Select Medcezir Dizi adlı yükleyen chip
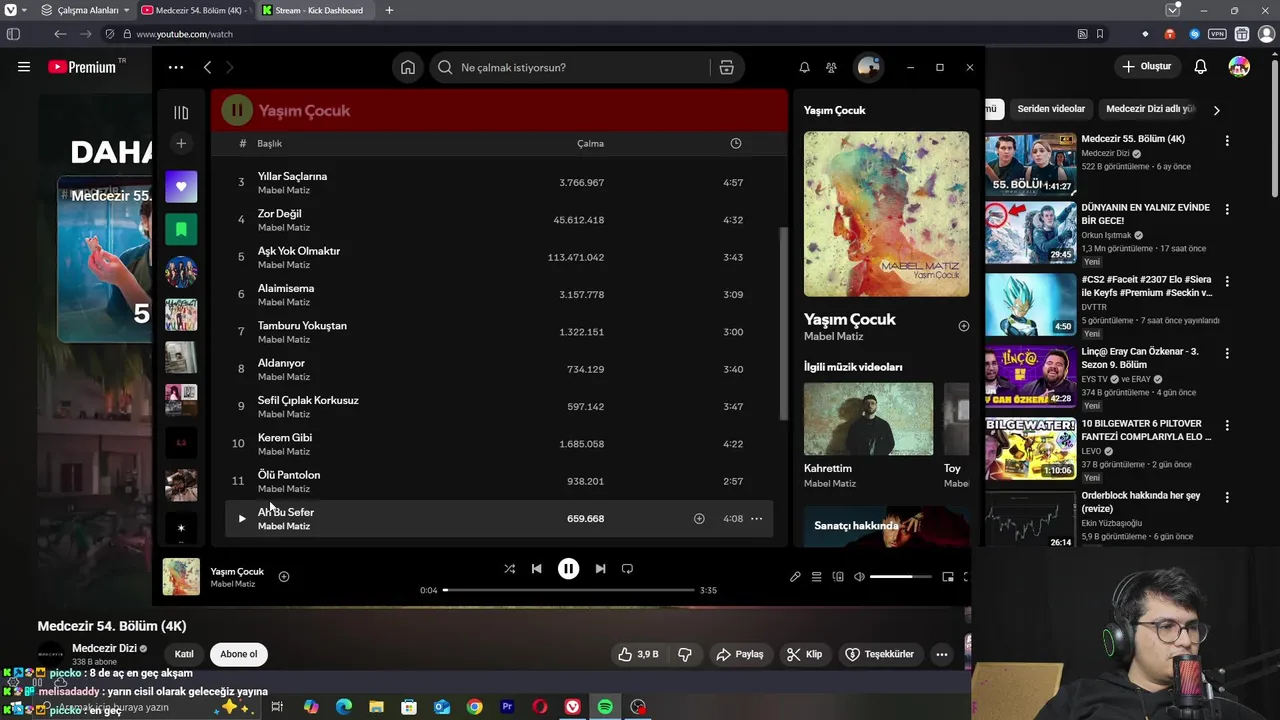The height and width of the screenshot is (720, 1280). (1148, 109)
